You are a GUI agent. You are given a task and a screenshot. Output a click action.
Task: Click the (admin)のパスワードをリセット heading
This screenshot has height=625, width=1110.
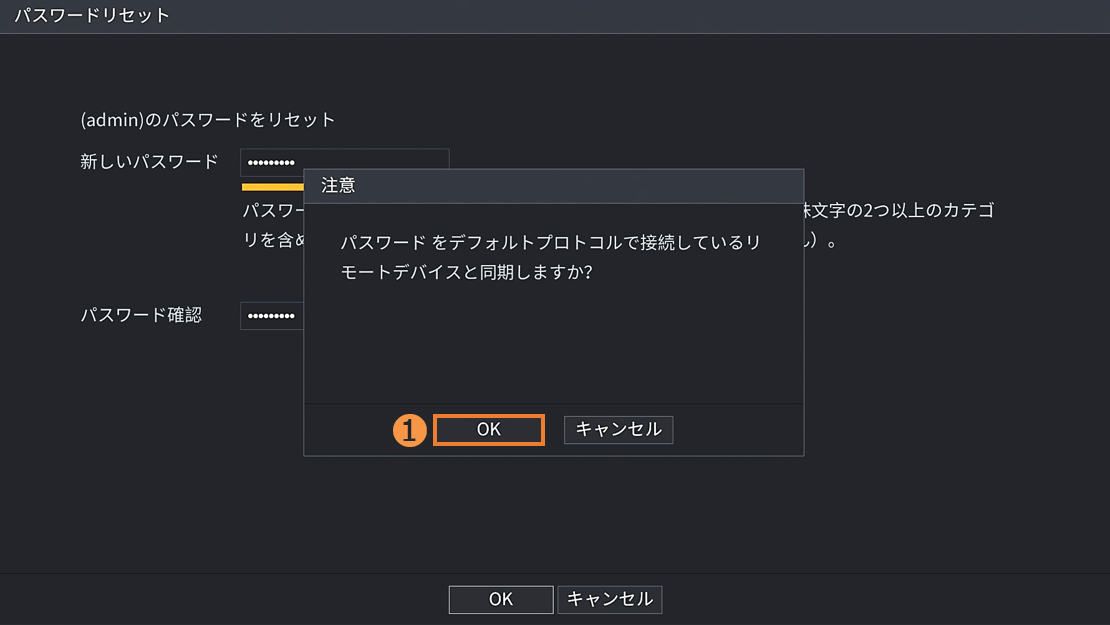208,120
